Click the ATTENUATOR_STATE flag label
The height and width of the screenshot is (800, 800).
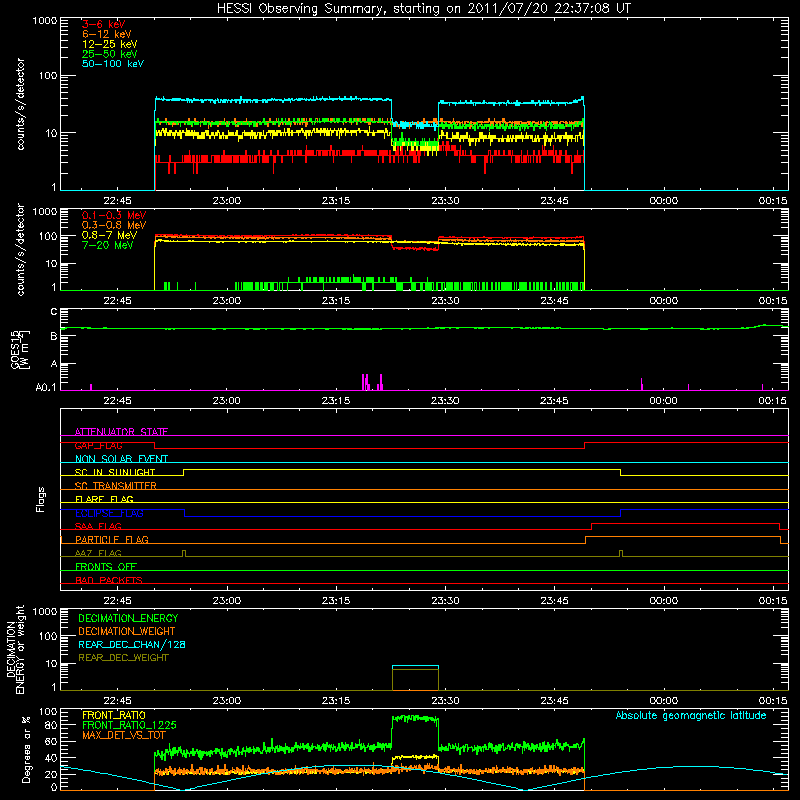(121, 432)
